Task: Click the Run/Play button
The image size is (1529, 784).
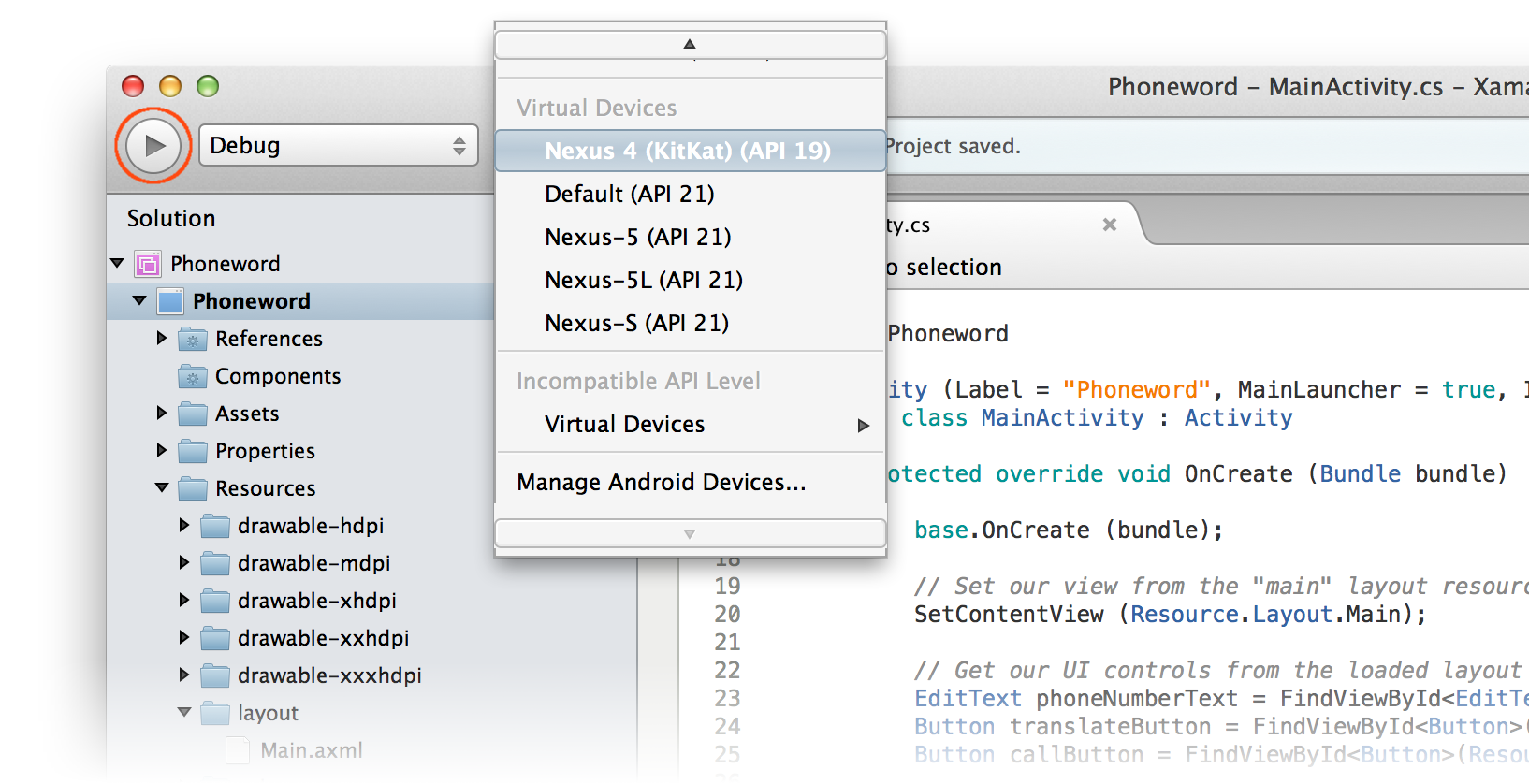Action: [x=153, y=146]
